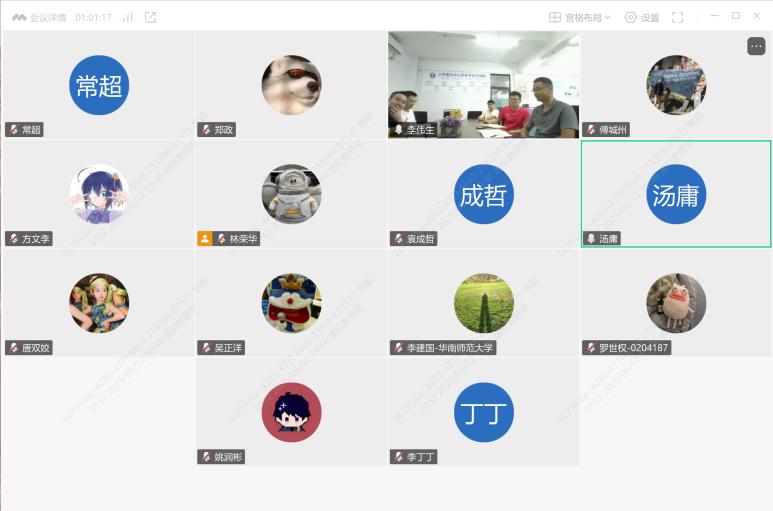Viewport: 773px width, 511px height.
Task: Select the 李伟生 live video tile
Action: [x=484, y=85]
